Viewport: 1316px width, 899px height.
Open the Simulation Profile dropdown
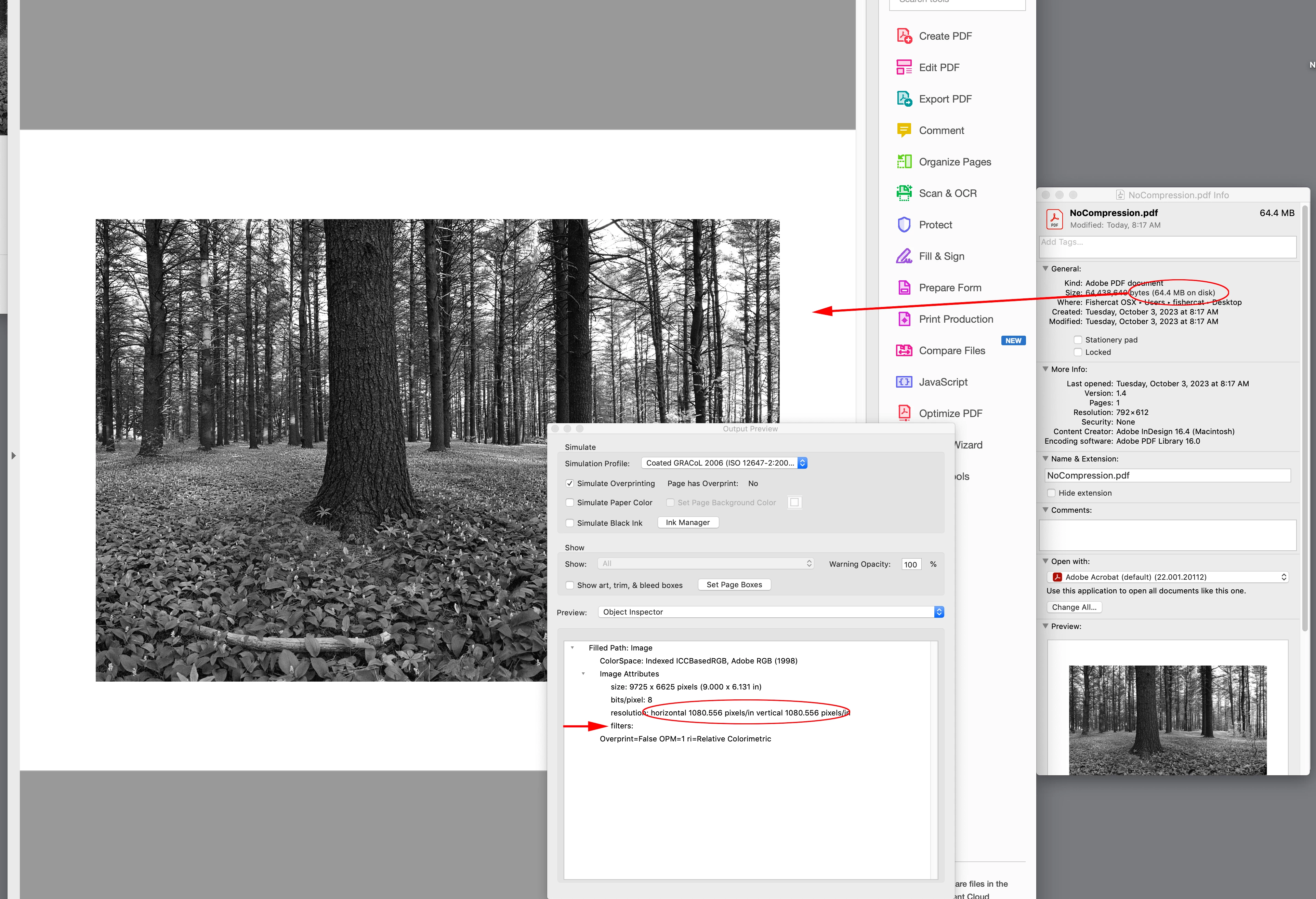(x=724, y=463)
